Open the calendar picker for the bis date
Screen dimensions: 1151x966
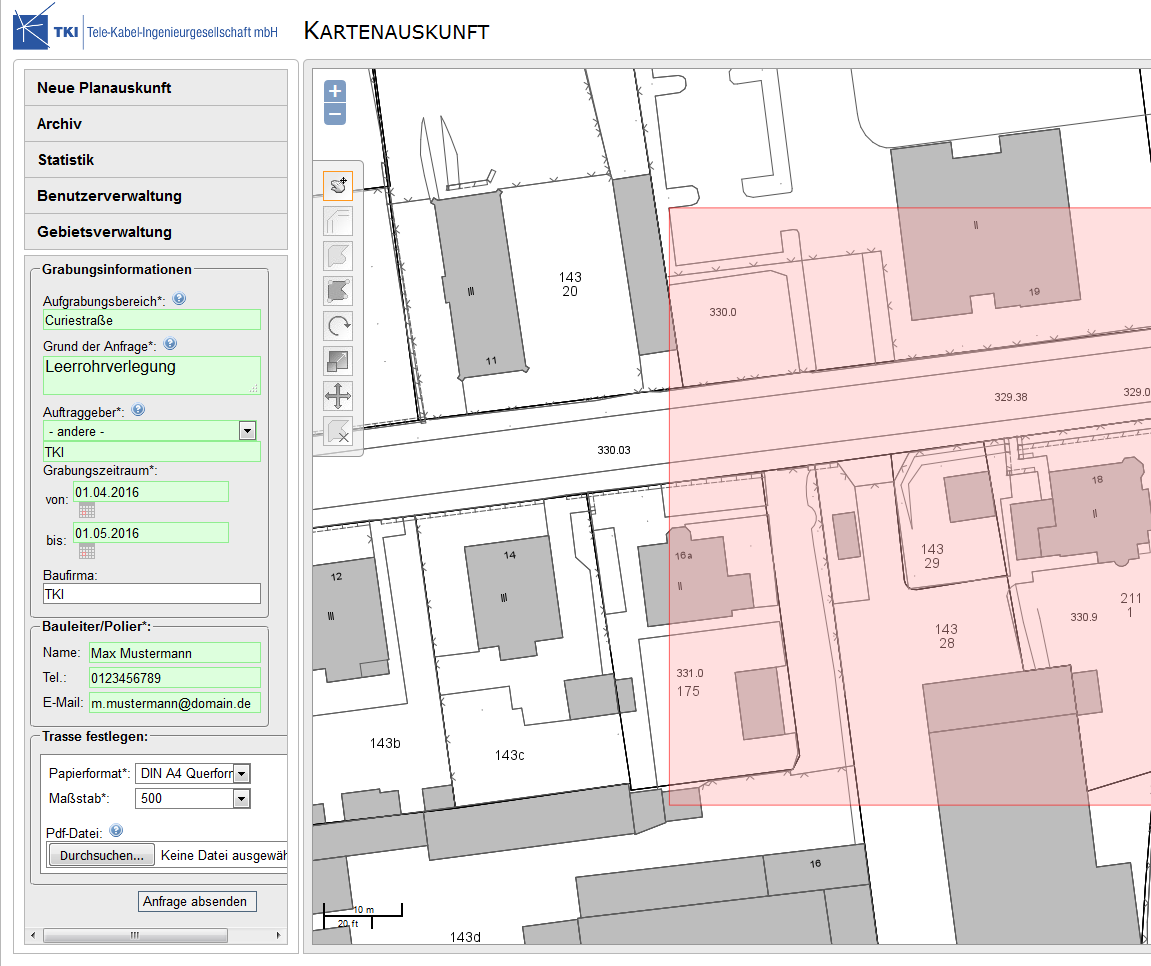point(87,551)
